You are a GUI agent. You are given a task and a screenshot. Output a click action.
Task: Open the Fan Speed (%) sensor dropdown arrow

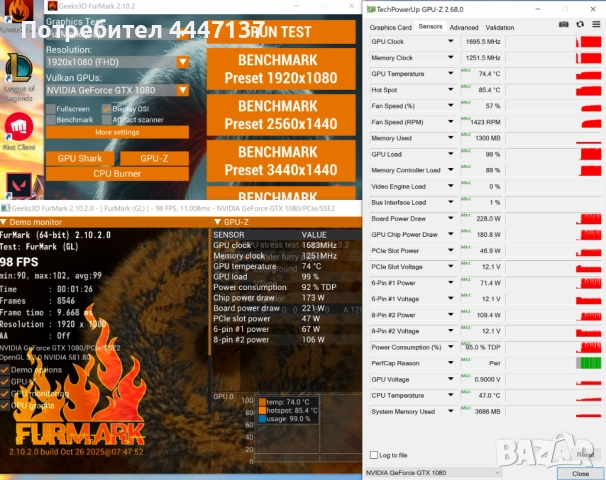pyautogui.click(x=451, y=106)
